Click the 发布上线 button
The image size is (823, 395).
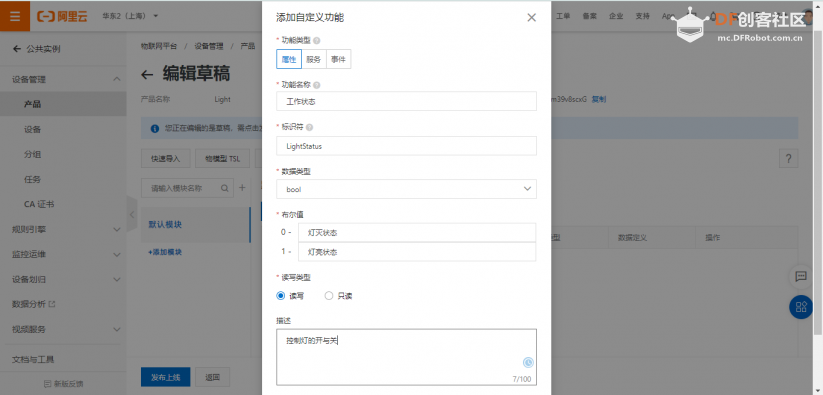coord(166,377)
